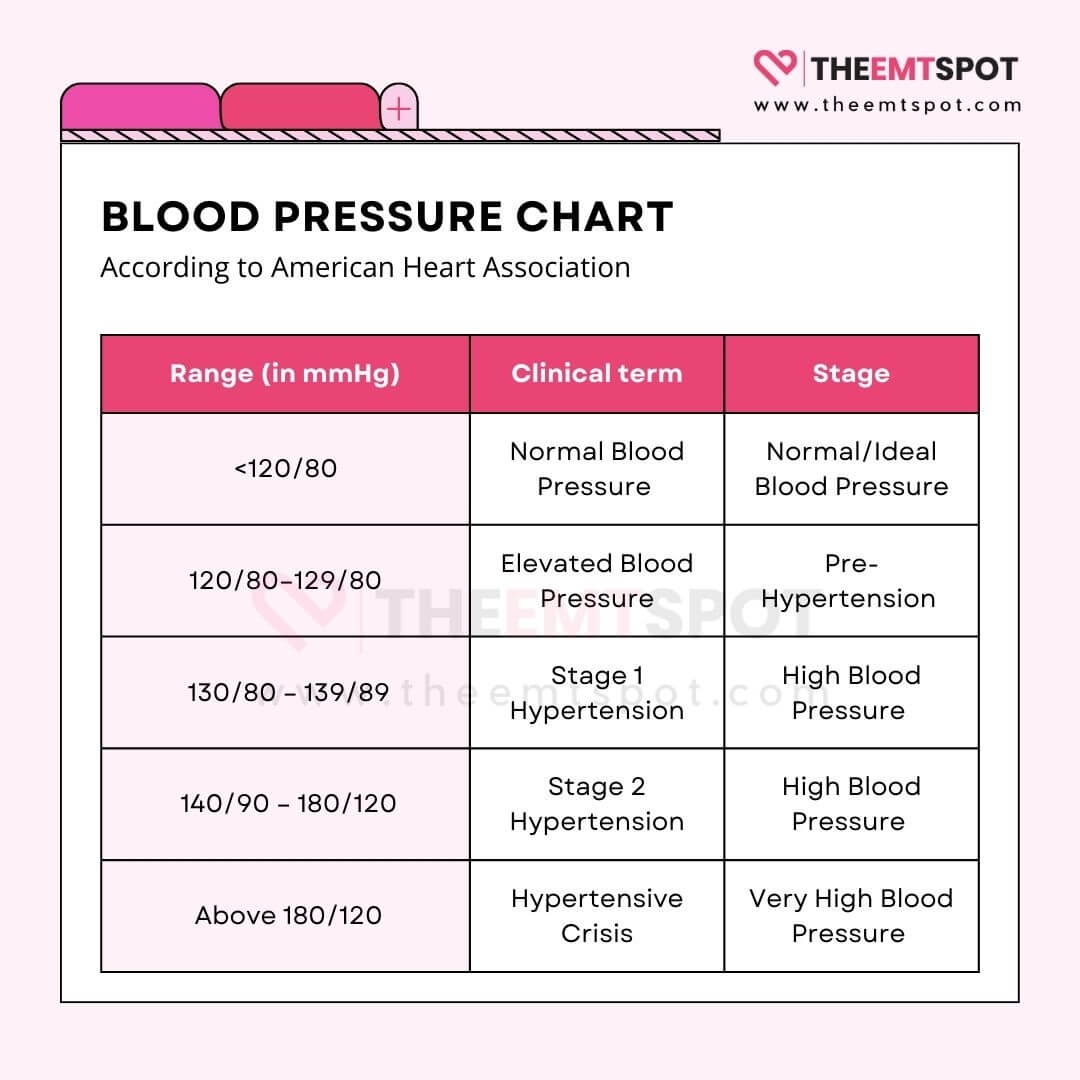Select the Stage 2 Hypertension cell

pyautogui.click(x=597, y=804)
